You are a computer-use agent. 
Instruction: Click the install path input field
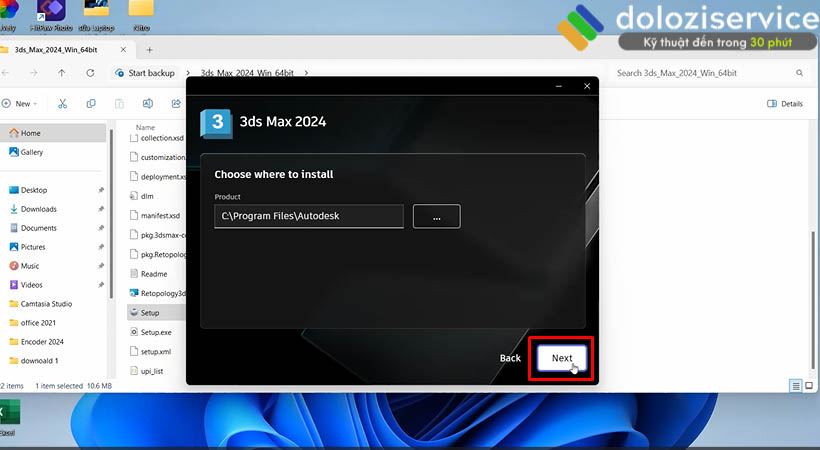[x=308, y=216]
